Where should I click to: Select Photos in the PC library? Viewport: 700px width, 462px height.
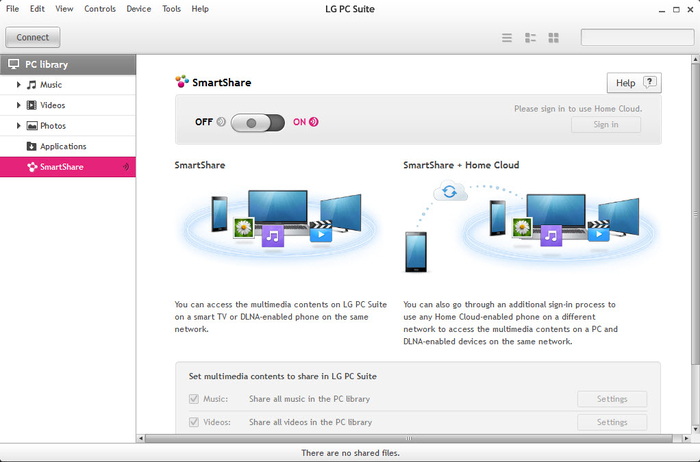(x=68, y=126)
